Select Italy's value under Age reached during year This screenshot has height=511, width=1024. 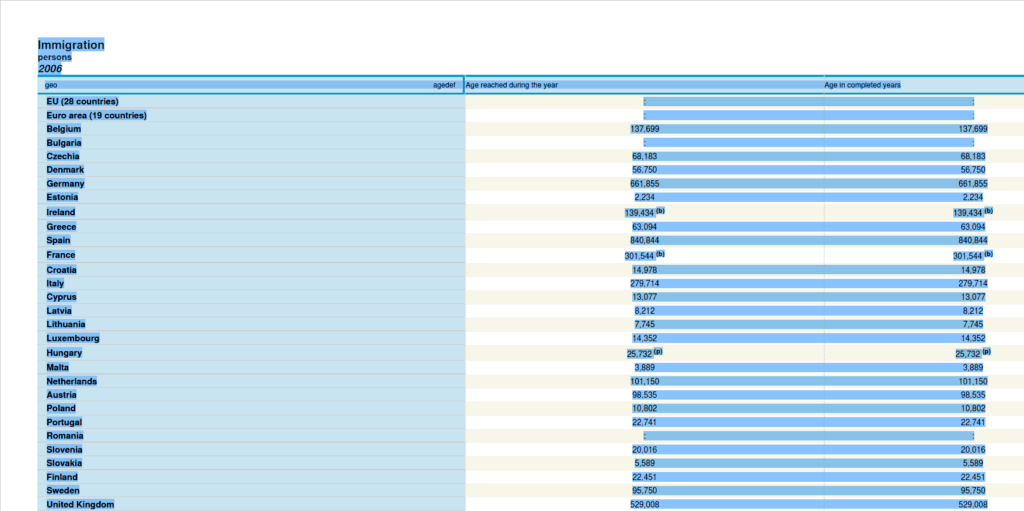(644, 284)
